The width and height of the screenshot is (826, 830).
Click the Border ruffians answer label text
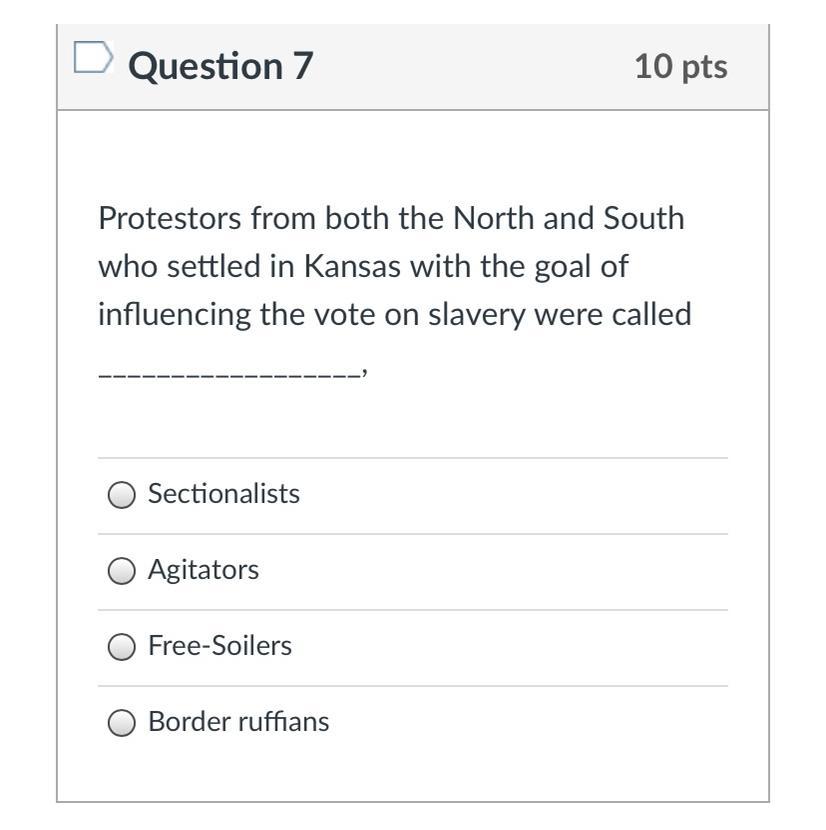238,722
